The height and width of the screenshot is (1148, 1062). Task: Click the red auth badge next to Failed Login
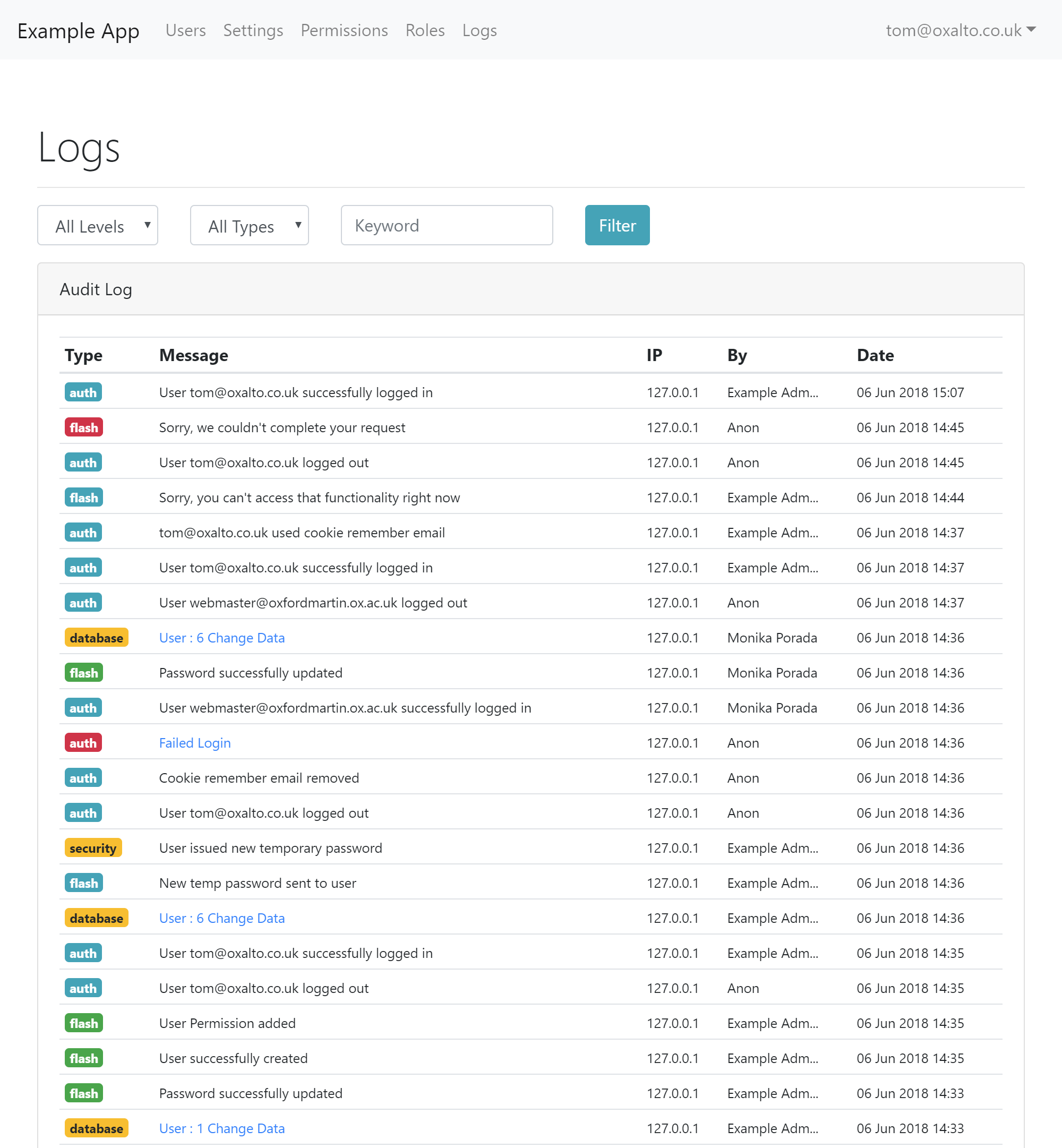(83, 742)
